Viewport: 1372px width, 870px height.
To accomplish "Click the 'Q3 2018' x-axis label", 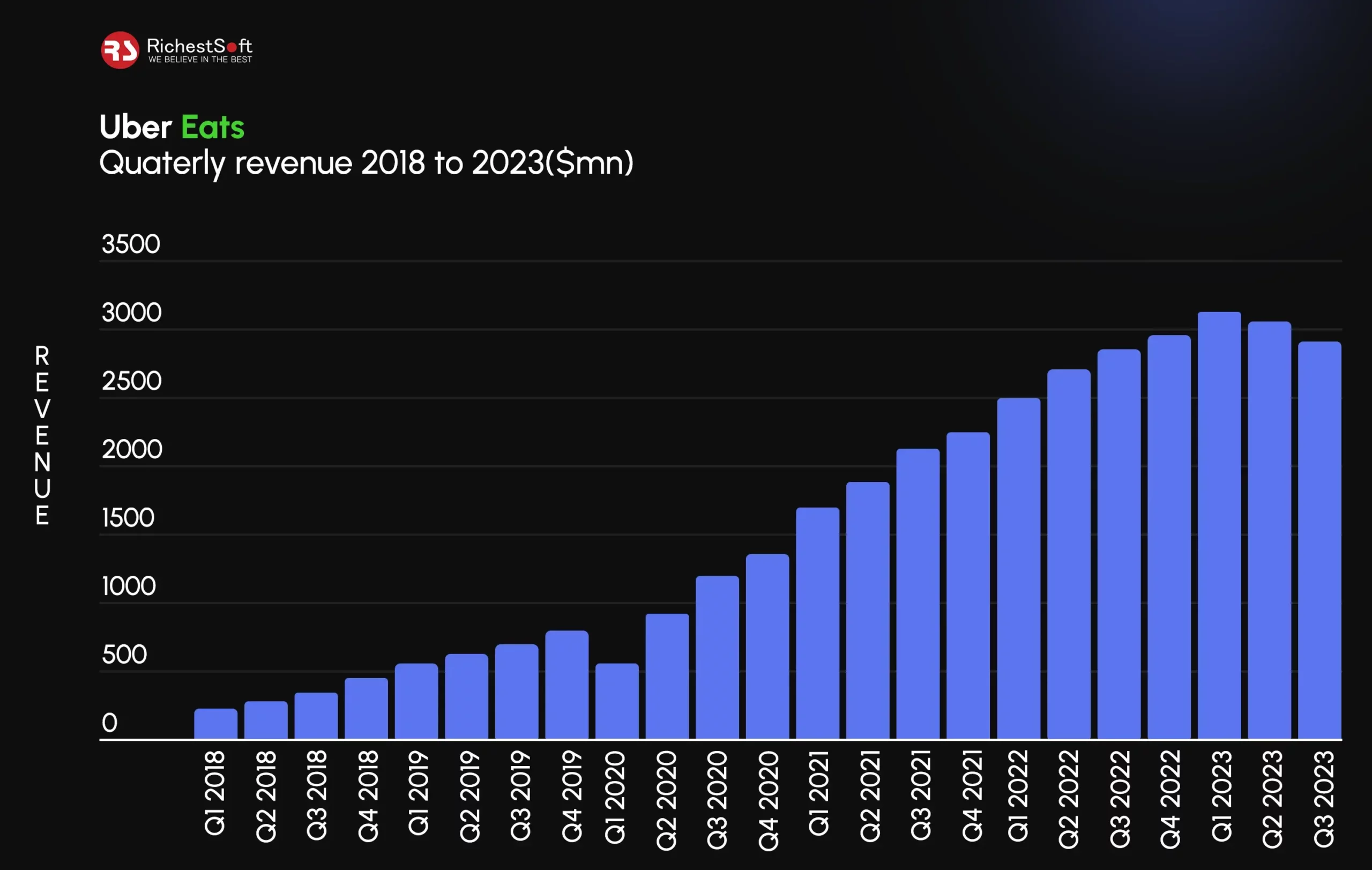I will coord(317,795).
